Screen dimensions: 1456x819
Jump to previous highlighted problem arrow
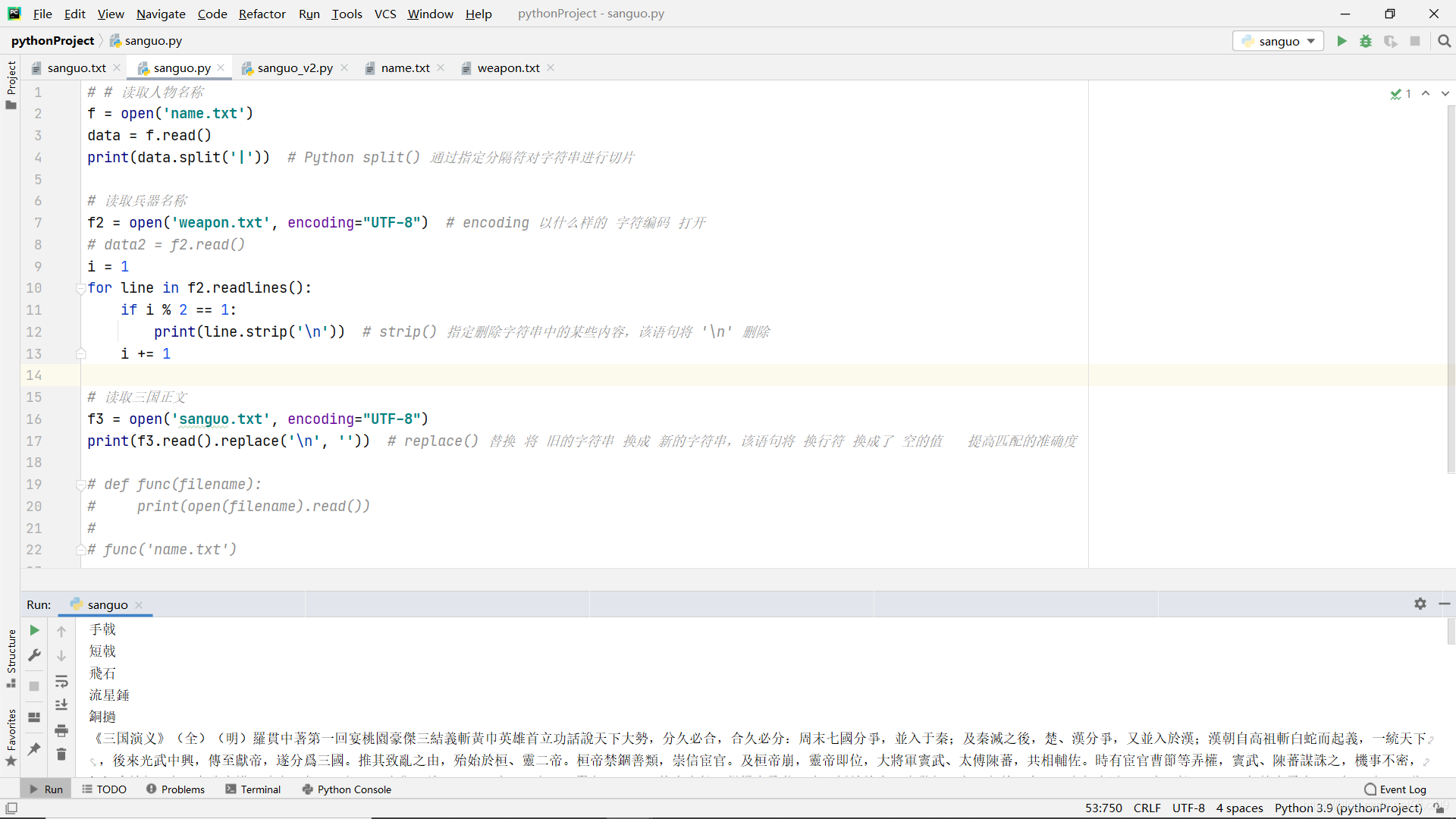point(1426,93)
